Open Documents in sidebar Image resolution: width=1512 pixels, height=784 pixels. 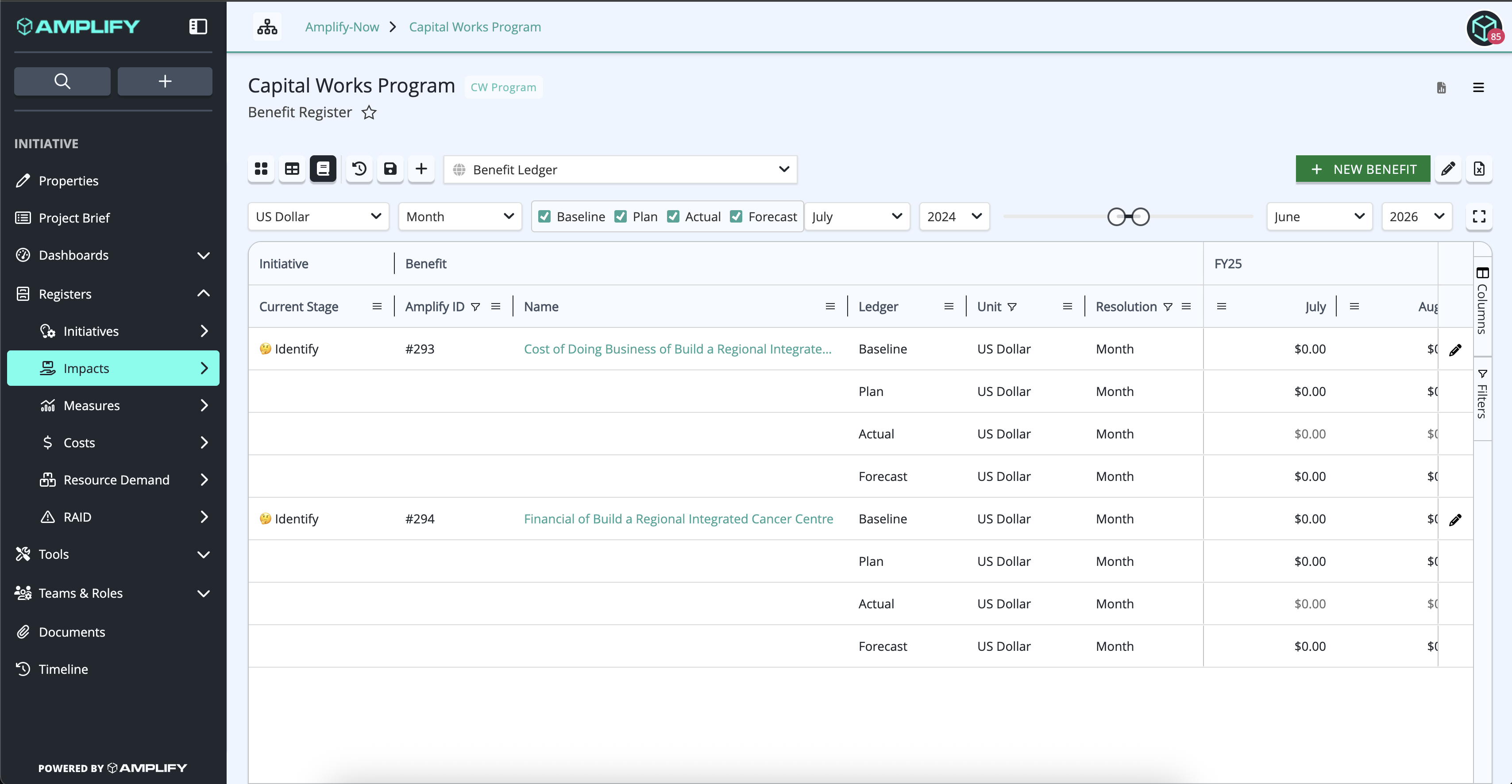(x=113, y=632)
